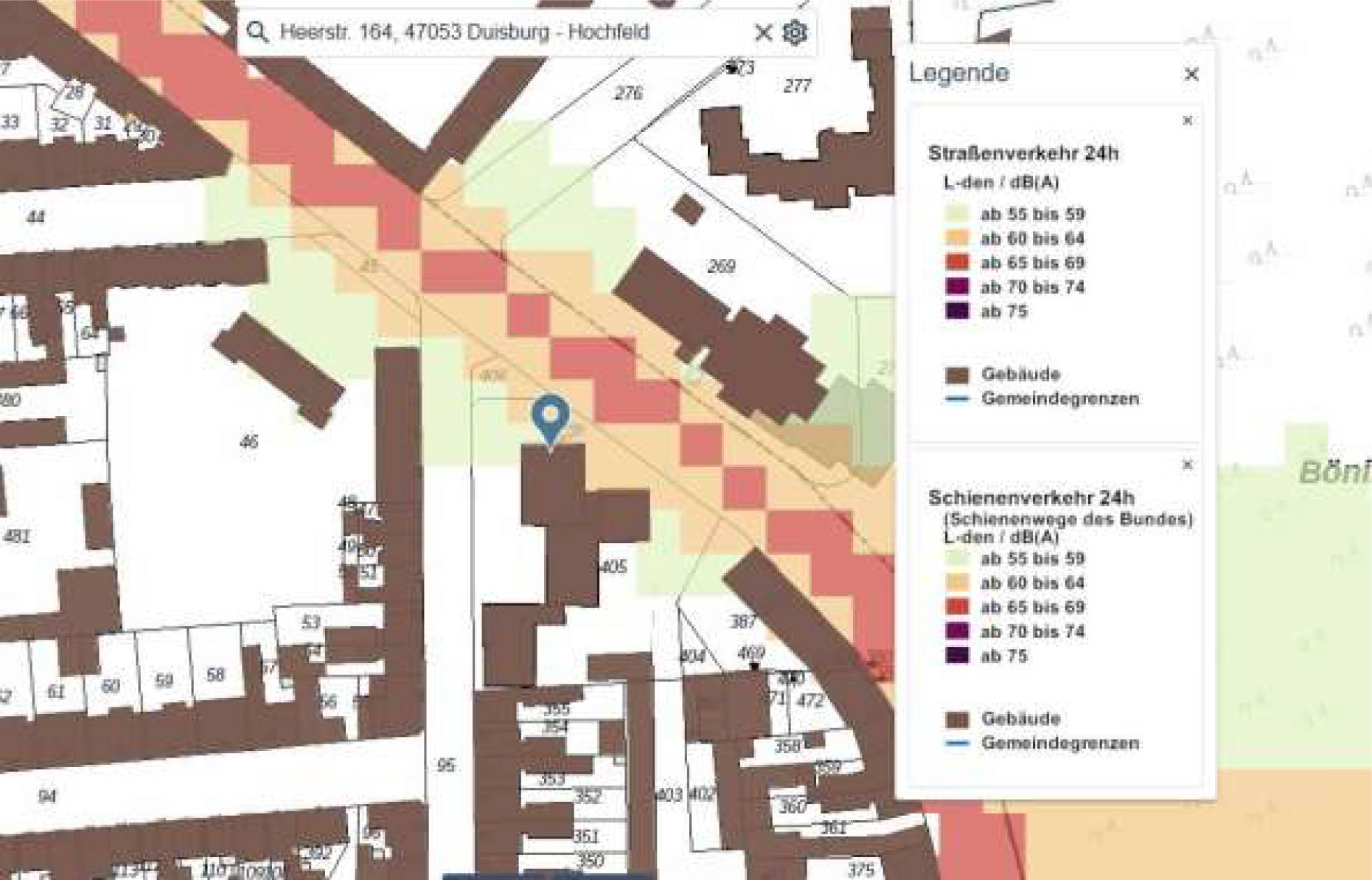This screenshot has height=880, width=1372.
Task: Close the Legende panel
Action: 1191,74
